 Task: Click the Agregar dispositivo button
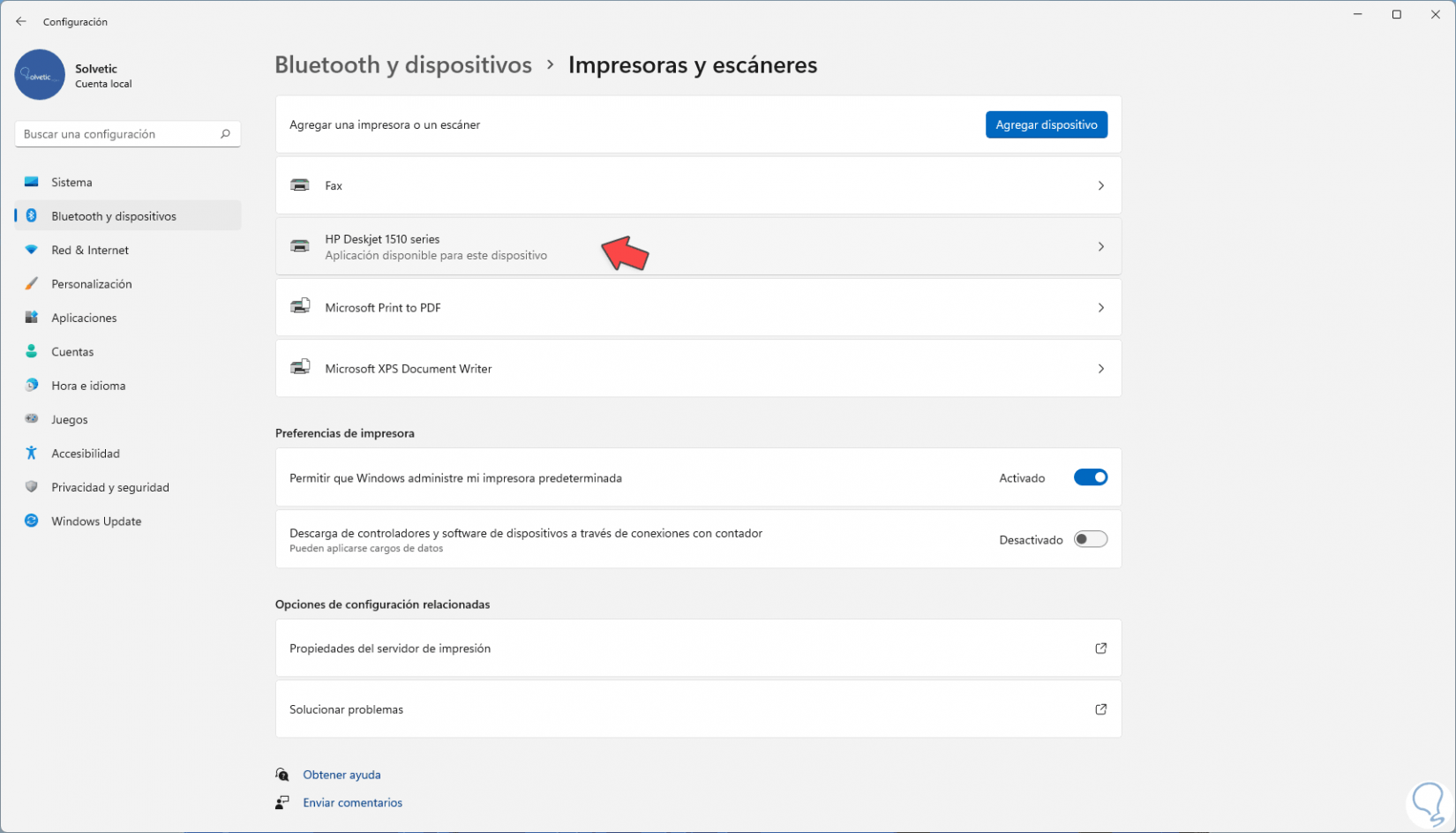[1046, 125]
